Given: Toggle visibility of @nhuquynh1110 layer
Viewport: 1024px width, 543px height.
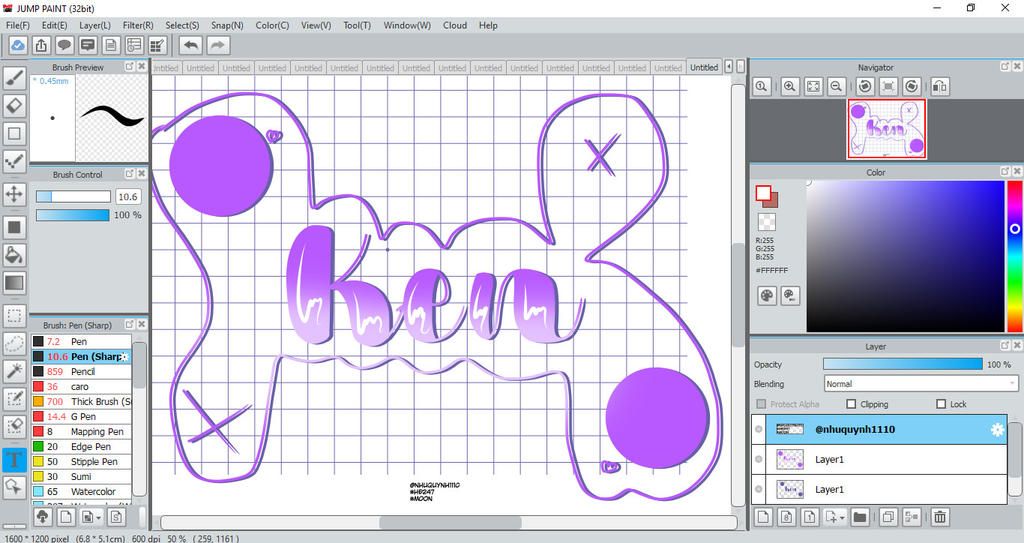Looking at the screenshot, I should pyautogui.click(x=758, y=429).
